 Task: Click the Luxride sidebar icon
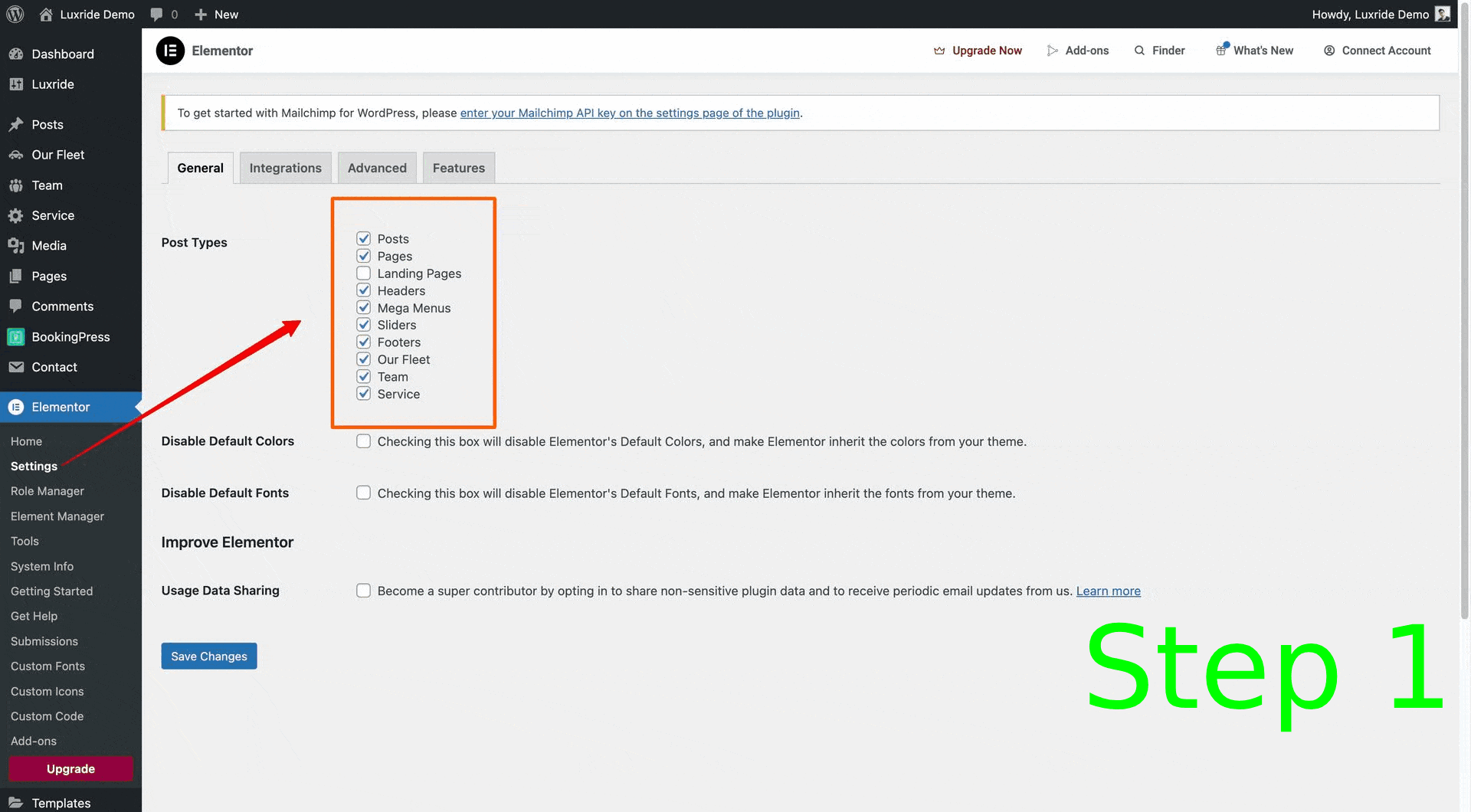coord(16,84)
